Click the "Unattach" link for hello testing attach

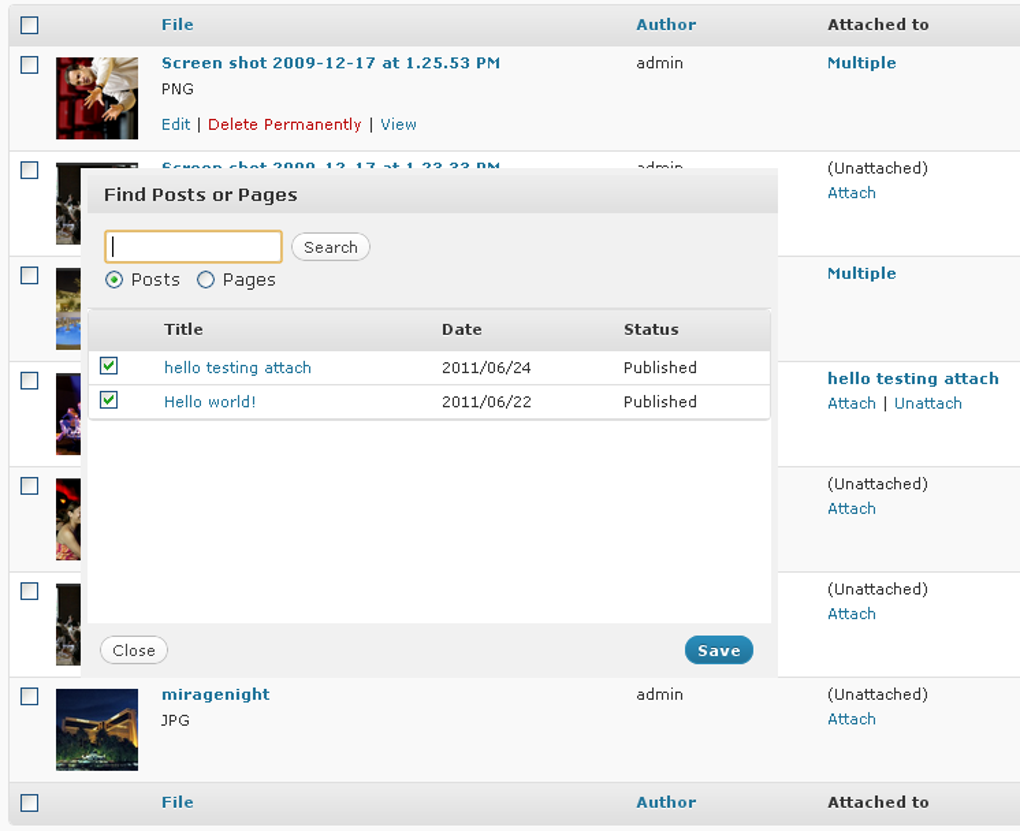[x=928, y=403]
